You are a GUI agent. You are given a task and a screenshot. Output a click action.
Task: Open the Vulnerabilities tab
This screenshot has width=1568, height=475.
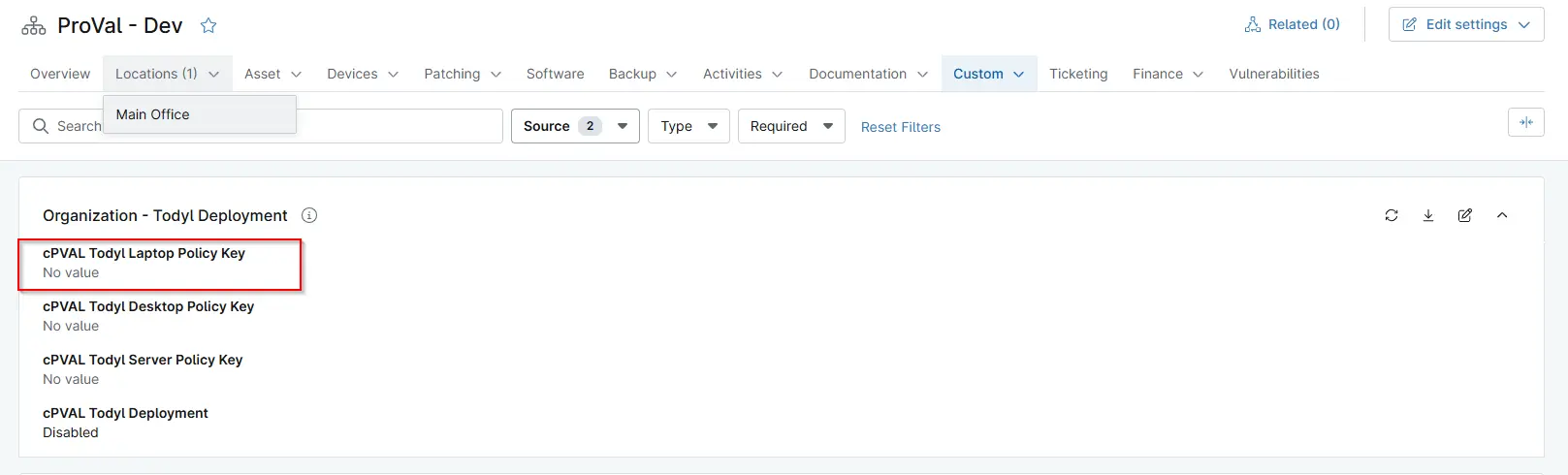click(1273, 74)
